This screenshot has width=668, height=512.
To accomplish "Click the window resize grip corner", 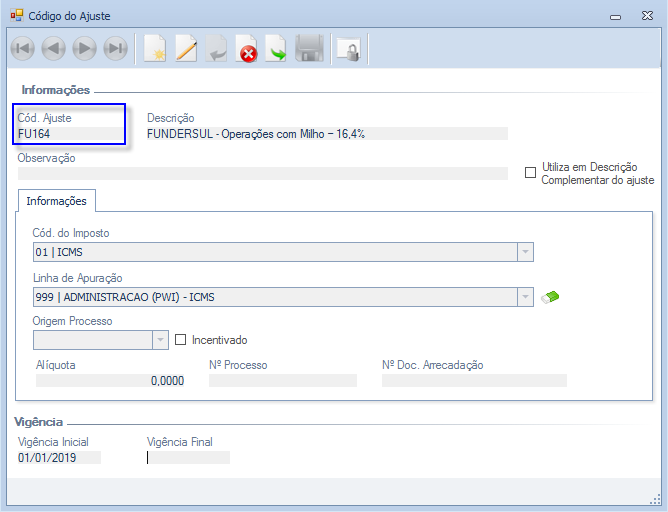I will coord(655,500).
